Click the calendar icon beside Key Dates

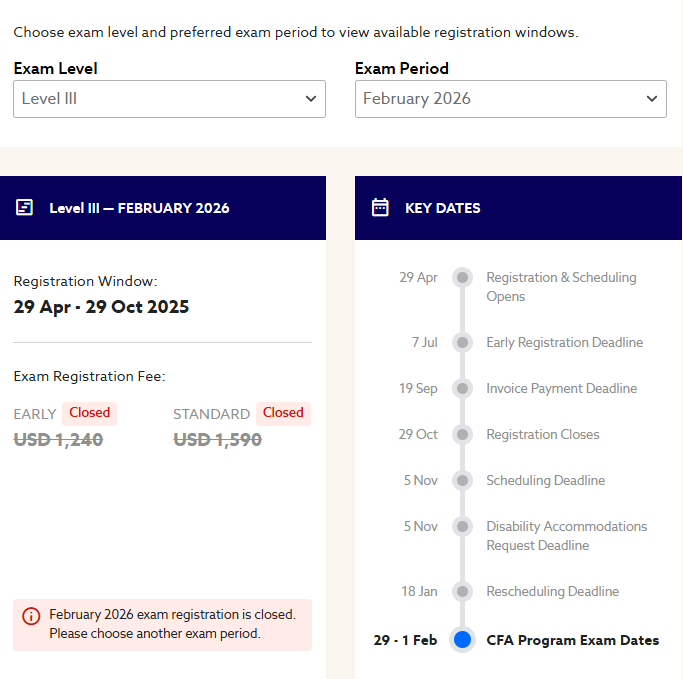point(380,208)
